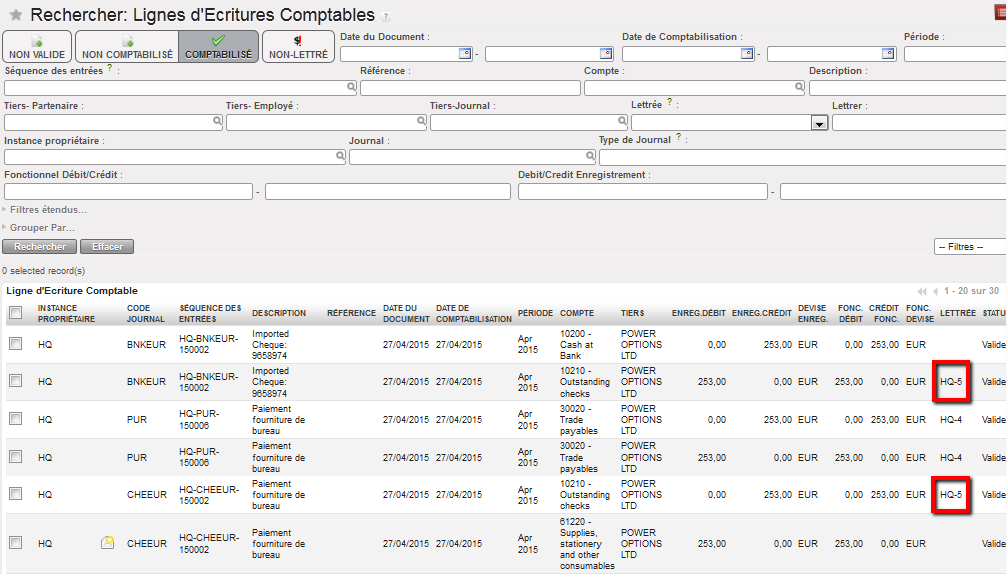
Task: Click the Rechercher button
Action: [40, 247]
